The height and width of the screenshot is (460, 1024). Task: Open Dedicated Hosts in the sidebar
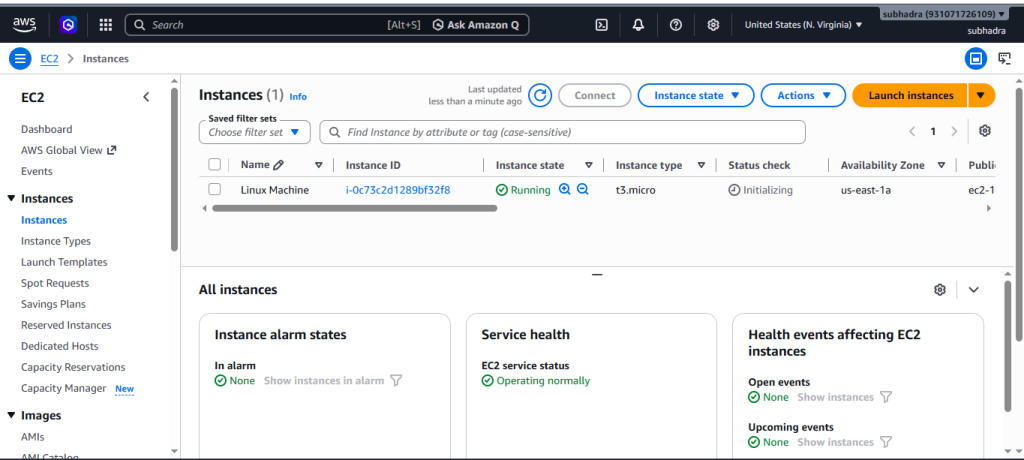pos(61,346)
